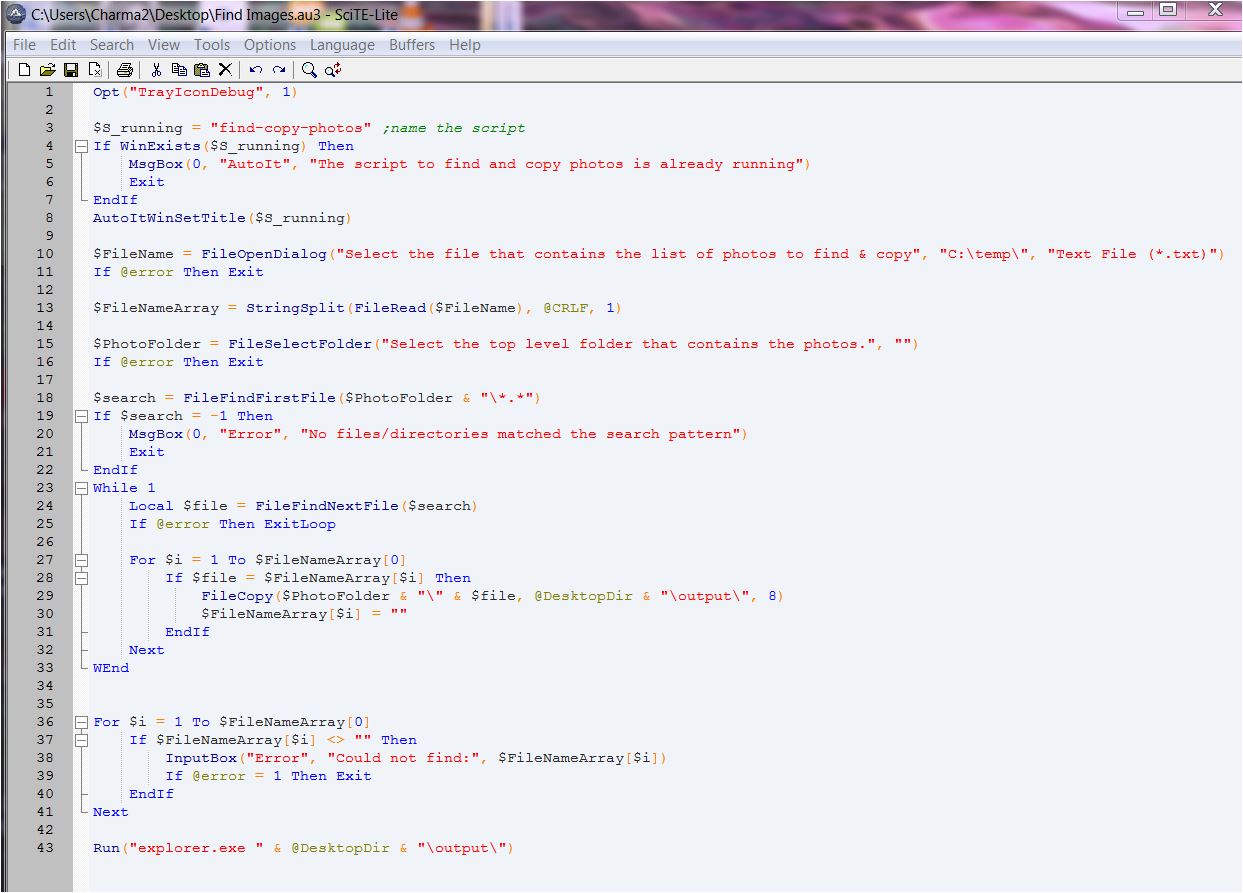Open the Options menu
The height and width of the screenshot is (893, 1243).
(270, 45)
